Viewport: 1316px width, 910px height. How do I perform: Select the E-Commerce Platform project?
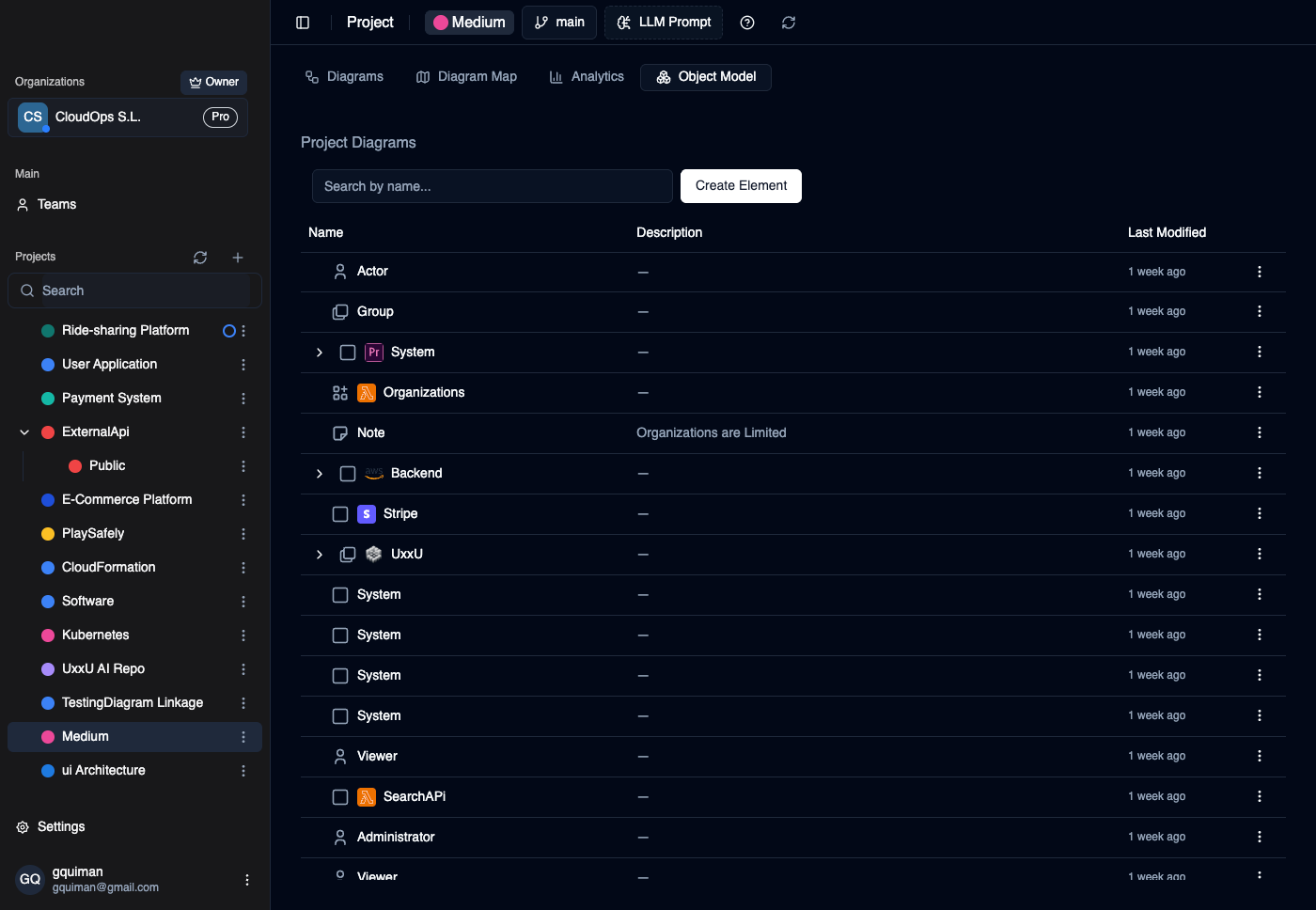pyautogui.click(x=134, y=500)
